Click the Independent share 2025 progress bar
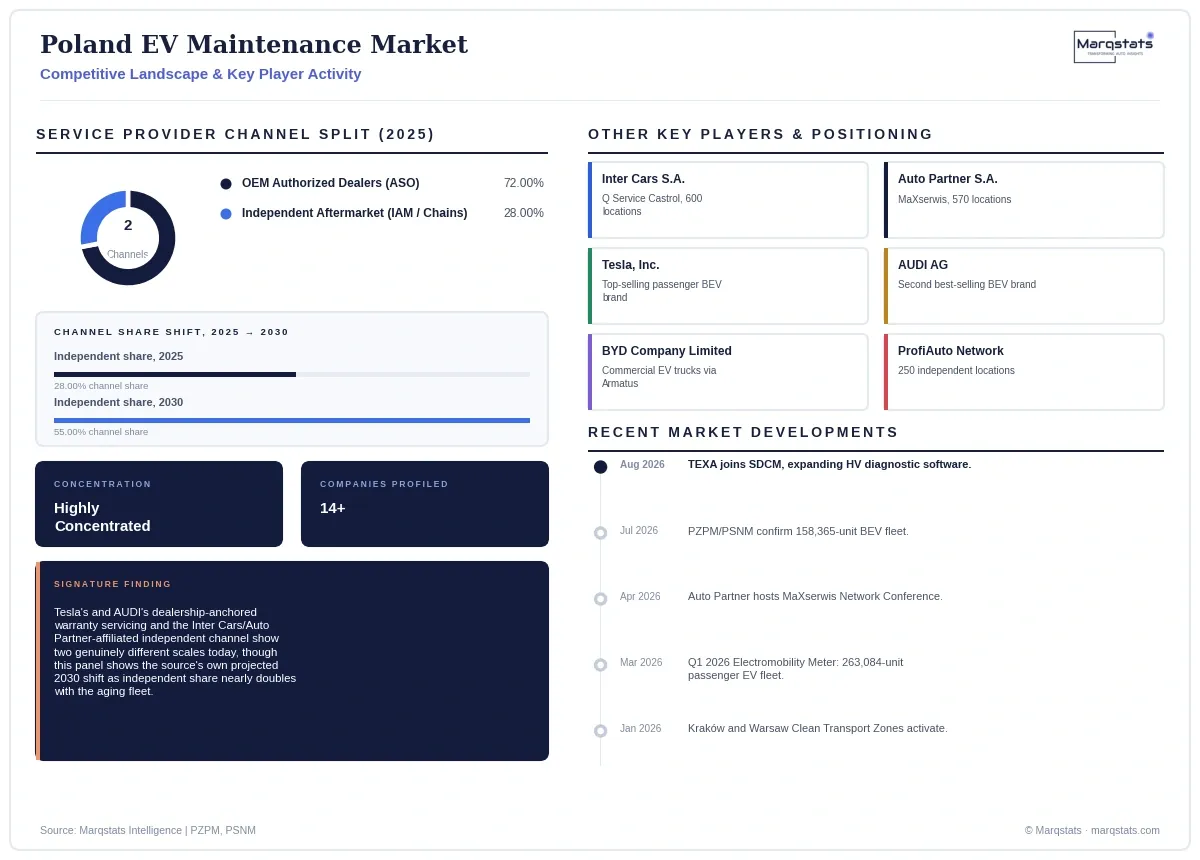The width and height of the screenshot is (1200, 860). [x=292, y=374]
